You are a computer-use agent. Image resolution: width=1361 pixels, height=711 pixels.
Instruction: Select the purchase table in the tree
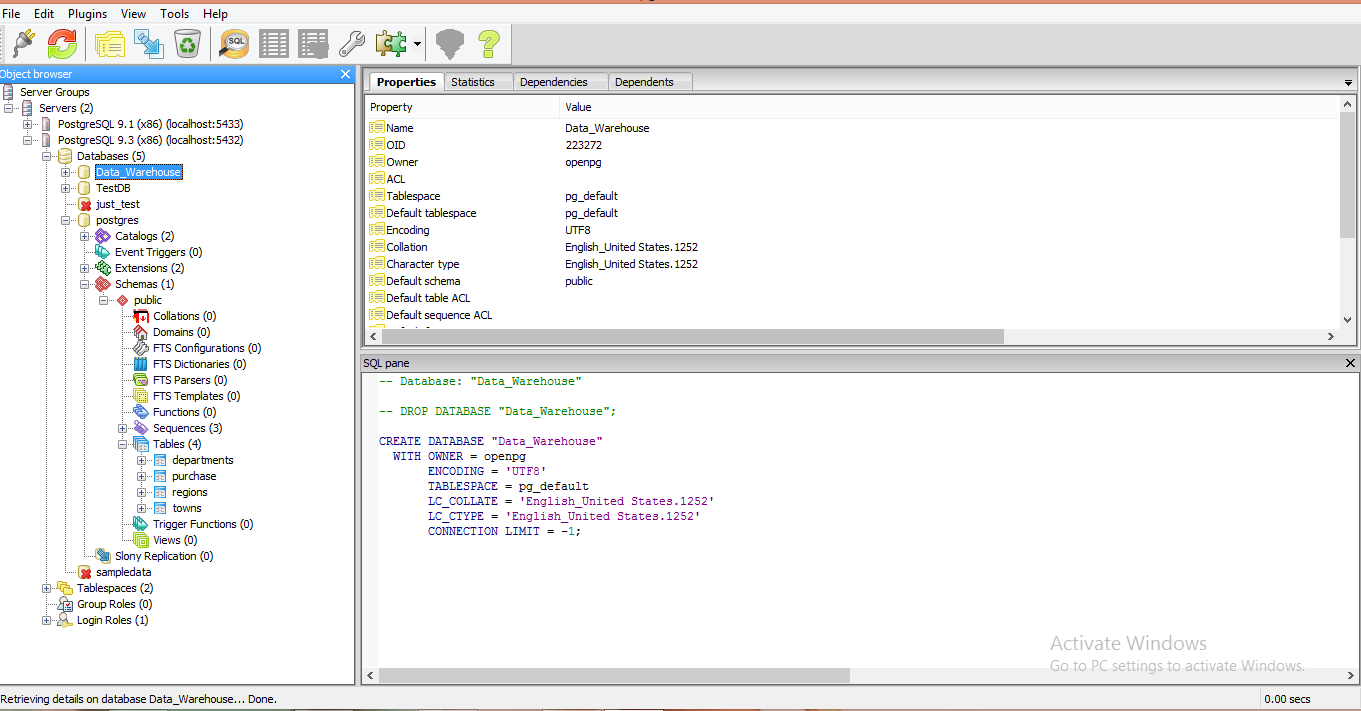(x=194, y=476)
